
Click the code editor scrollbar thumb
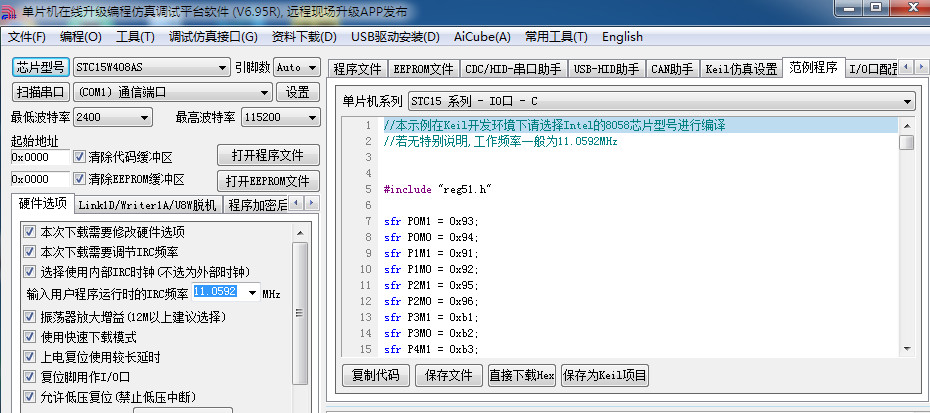pyautogui.click(x=906, y=142)
